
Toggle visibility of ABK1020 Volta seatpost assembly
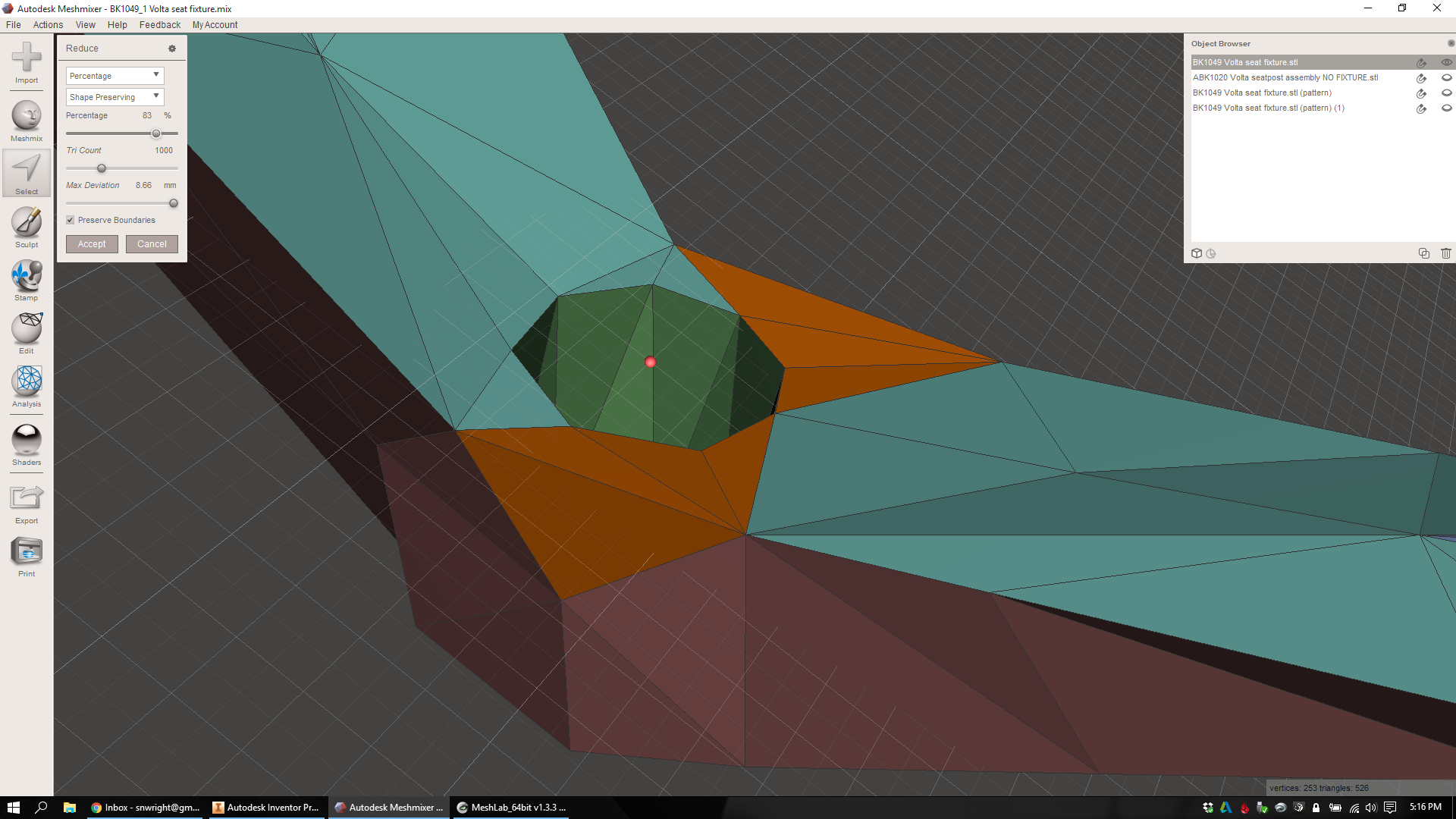(x=1446, y=78)
